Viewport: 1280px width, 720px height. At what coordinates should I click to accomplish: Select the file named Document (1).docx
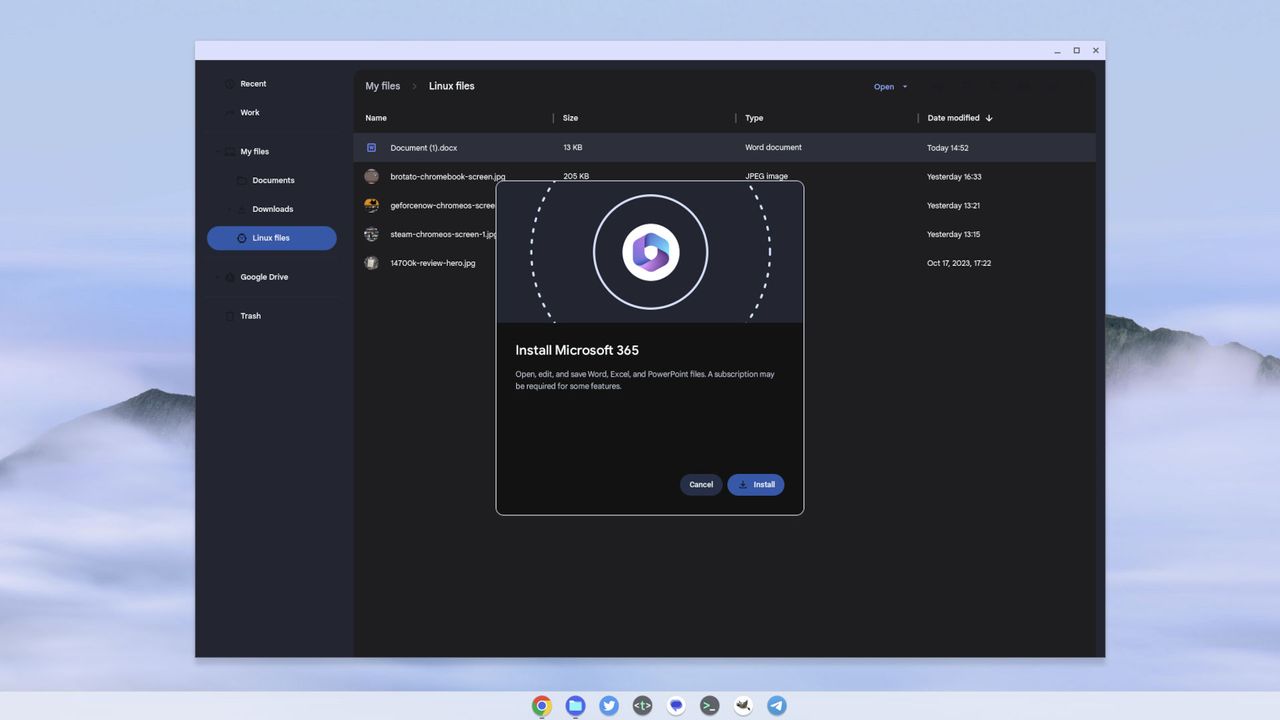tap(424, 148)
